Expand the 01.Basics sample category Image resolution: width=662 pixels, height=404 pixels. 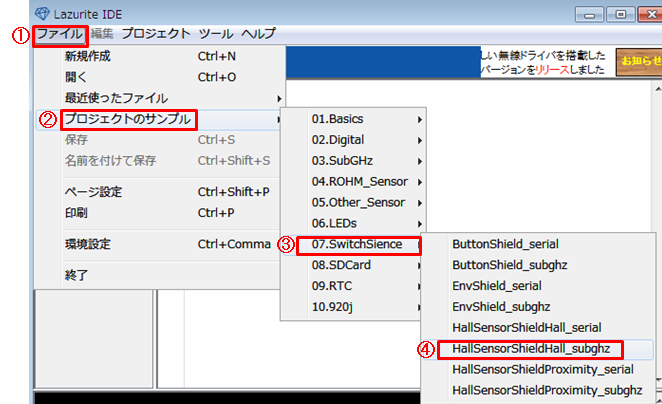[353, 119]
